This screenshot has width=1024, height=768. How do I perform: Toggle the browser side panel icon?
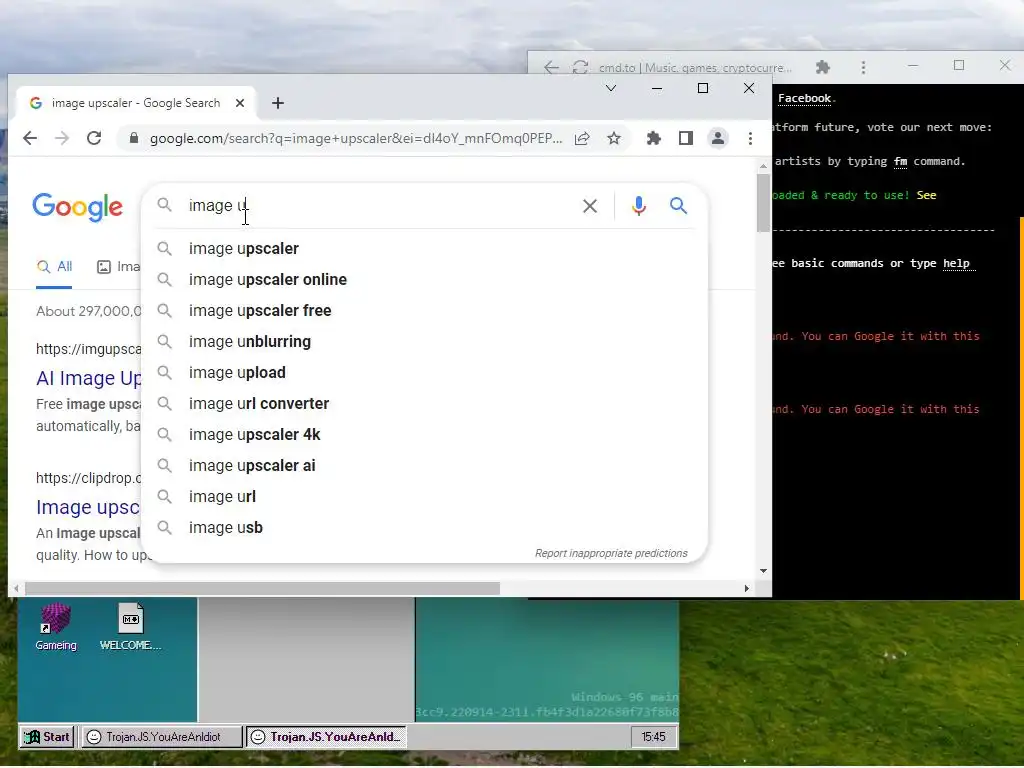pyautogui.click(x=686, y=138)
